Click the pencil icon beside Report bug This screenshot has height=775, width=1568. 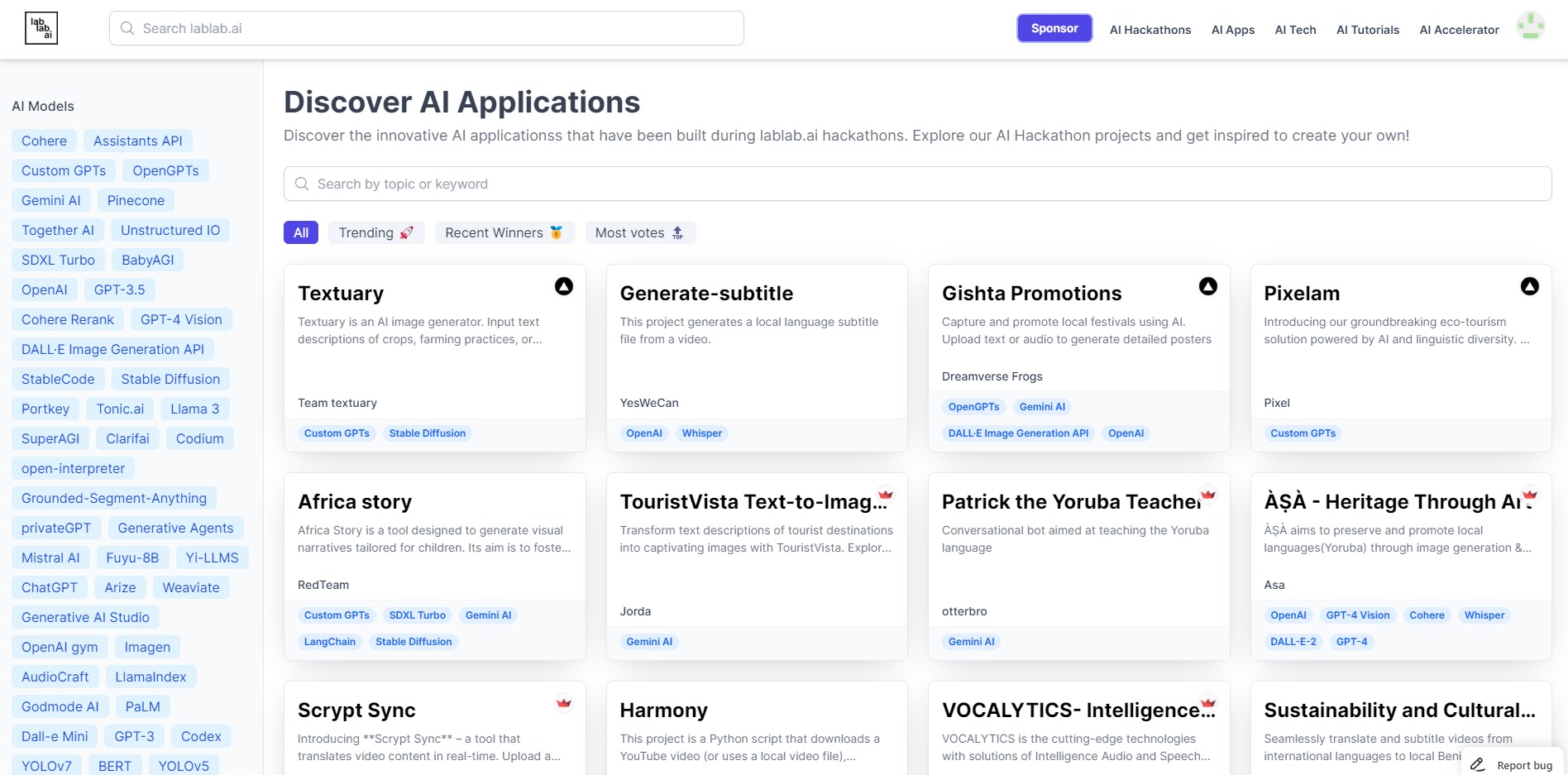click(1478, 765)
